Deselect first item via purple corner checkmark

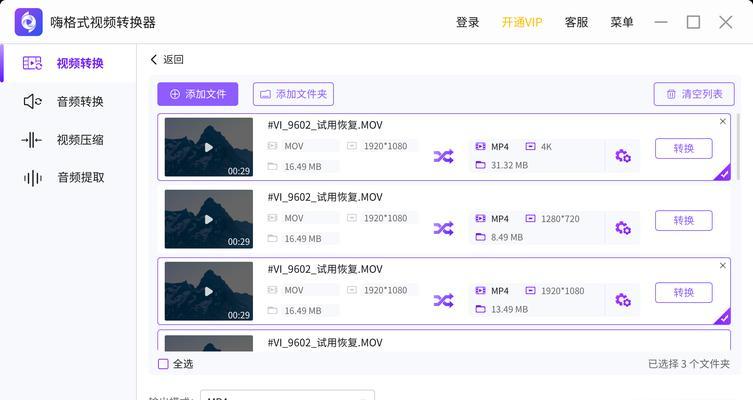tap(723, 173)
